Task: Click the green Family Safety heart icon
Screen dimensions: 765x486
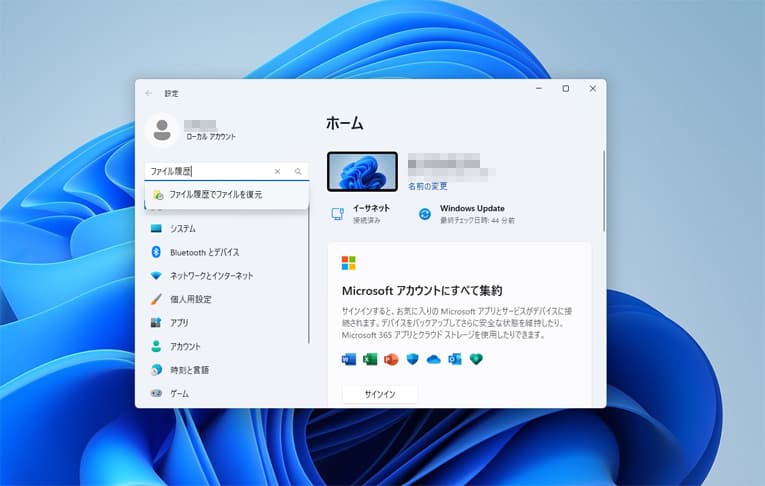Action: (x=476, y=359)
